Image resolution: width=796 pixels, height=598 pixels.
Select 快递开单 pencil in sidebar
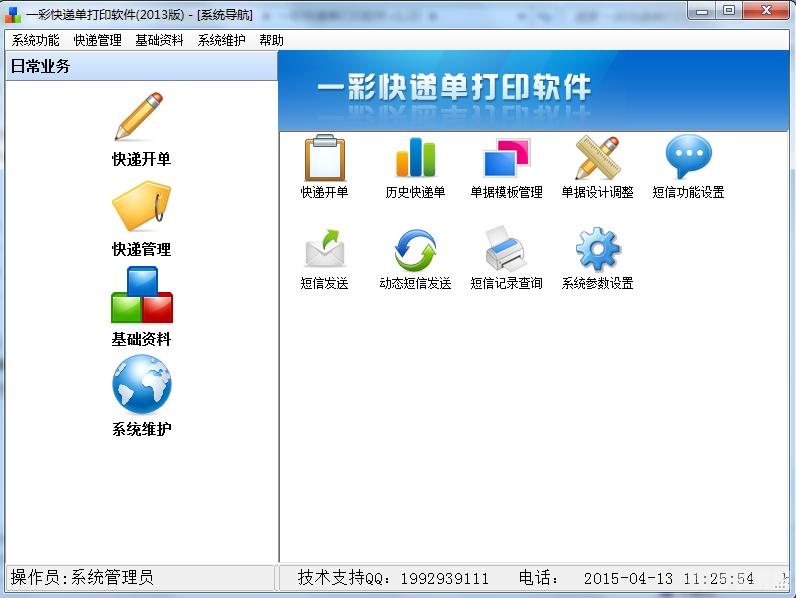tap(141, 119)
